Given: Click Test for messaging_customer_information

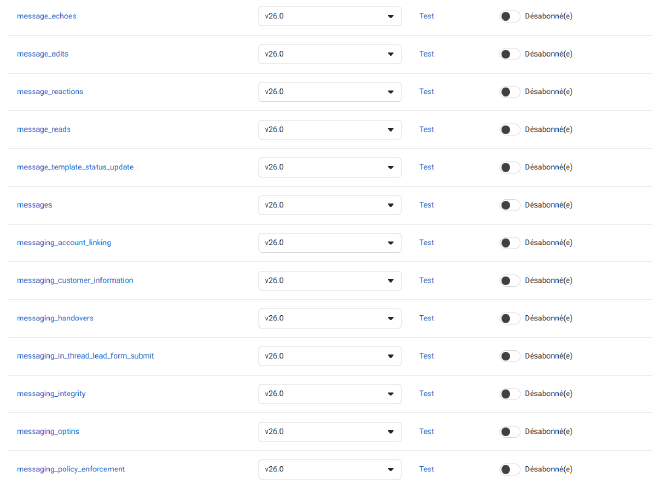Looking at the screenshot, I should click(426, 280).
